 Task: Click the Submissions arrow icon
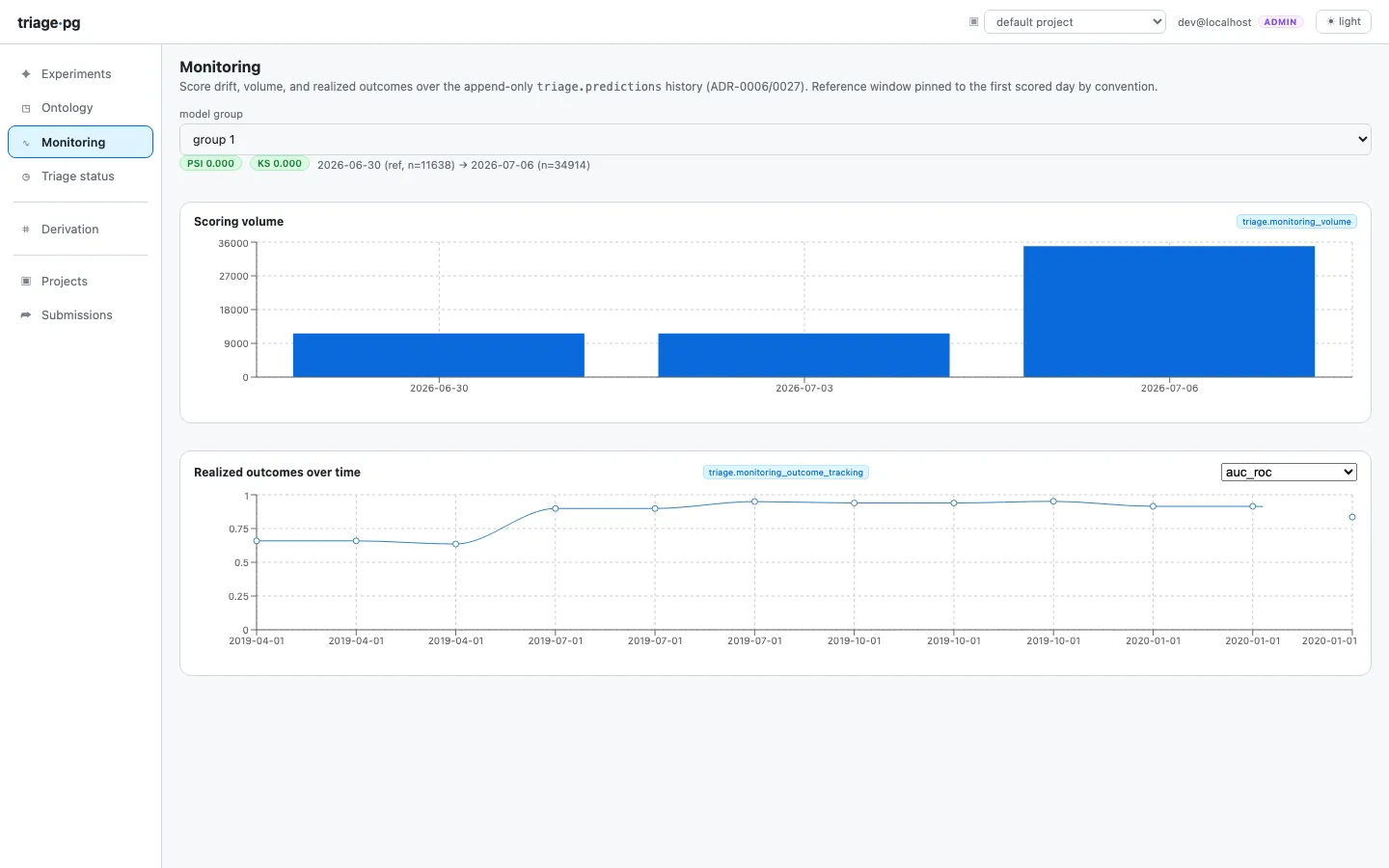click(26, 315)
